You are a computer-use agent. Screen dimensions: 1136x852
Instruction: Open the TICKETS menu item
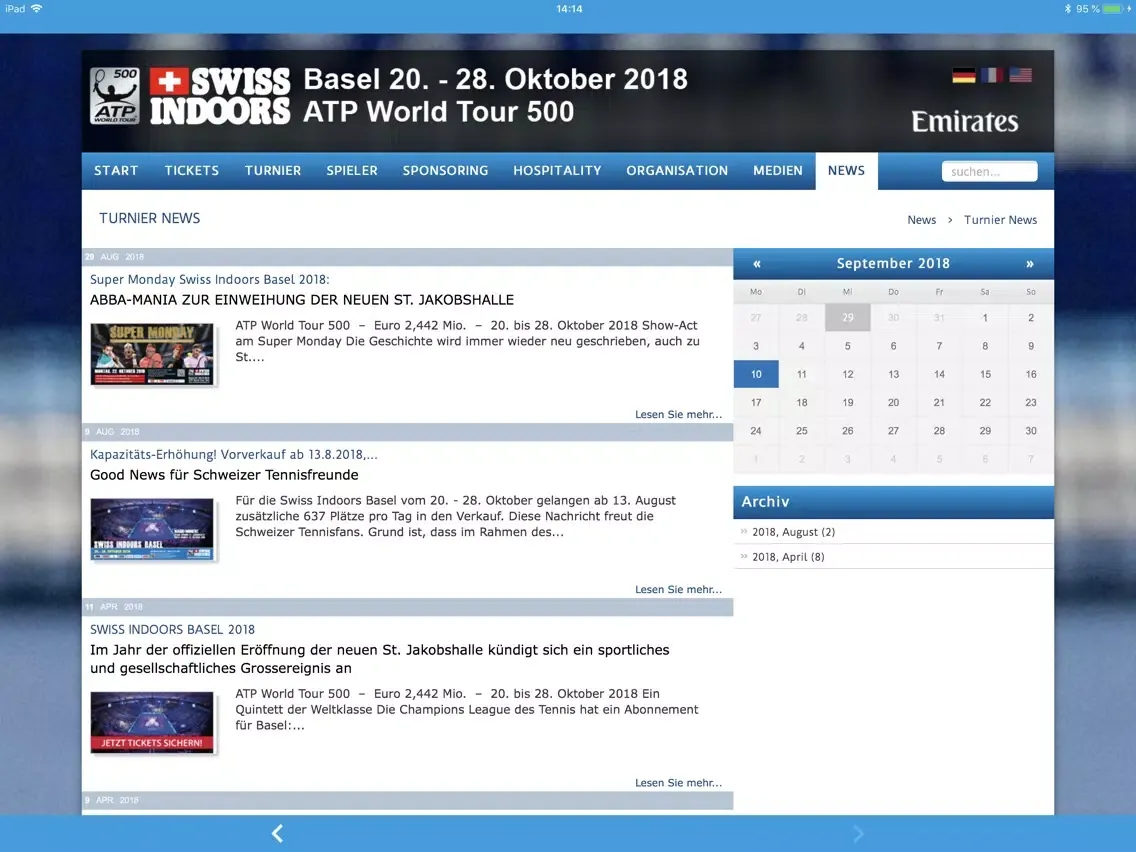coord(191,170)
